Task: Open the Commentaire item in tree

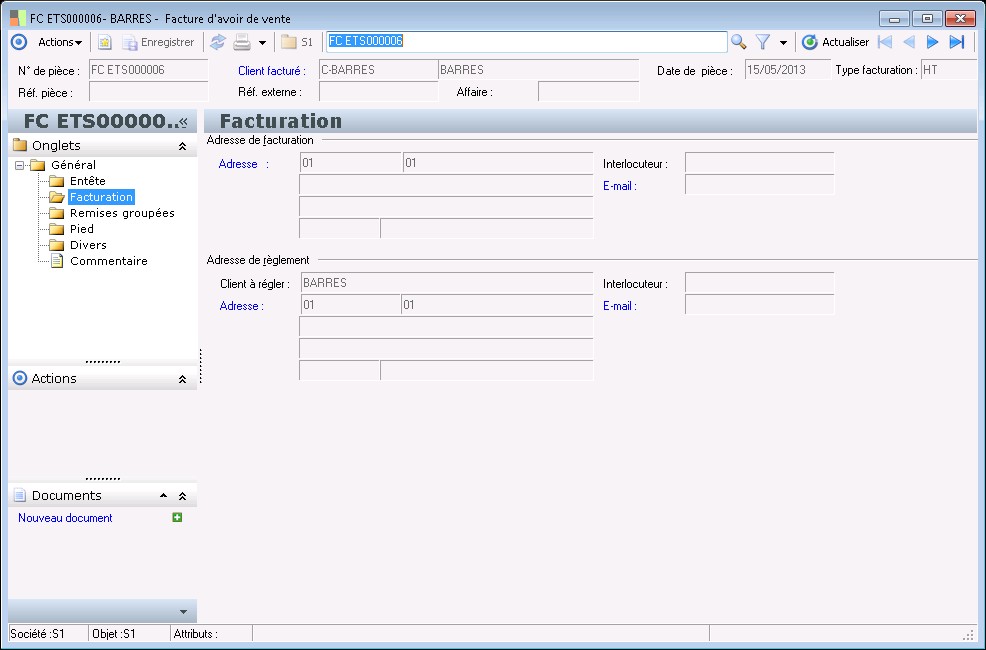Action: [x=109, y=261]
